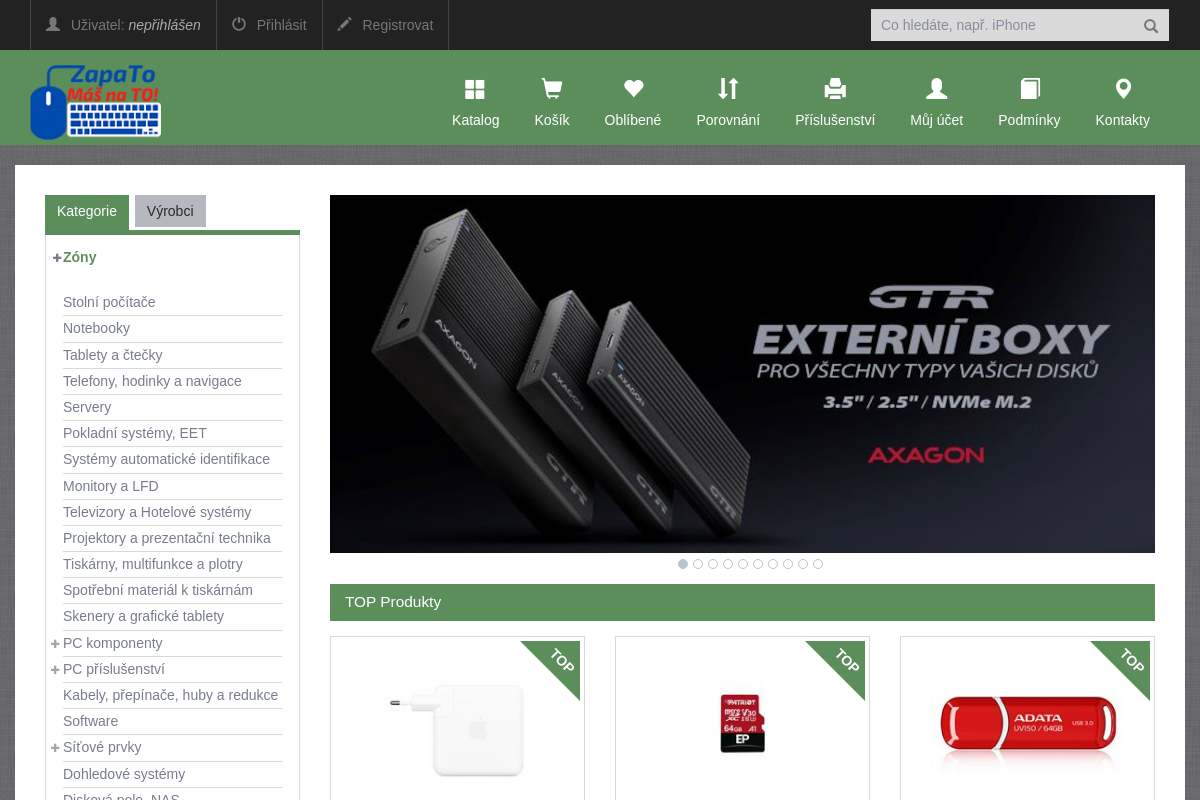Open Projektory a prezentační technika category

click(x=167, y=538)
